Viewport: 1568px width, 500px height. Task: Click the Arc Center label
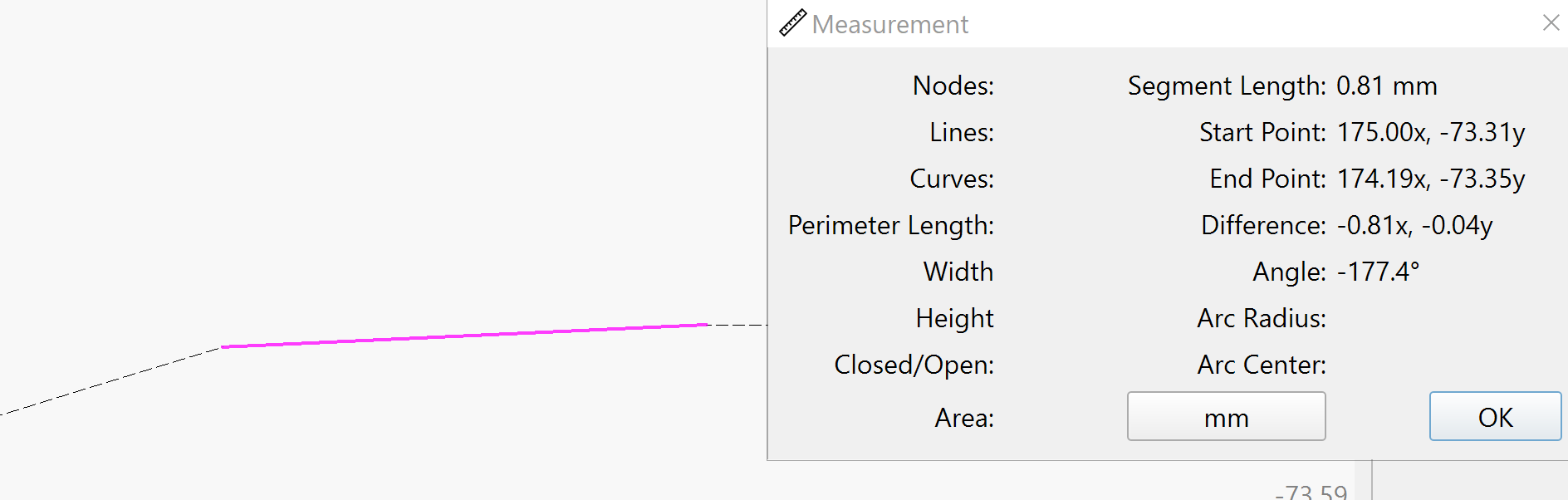pyautogui.click(x=1261, y=365)
